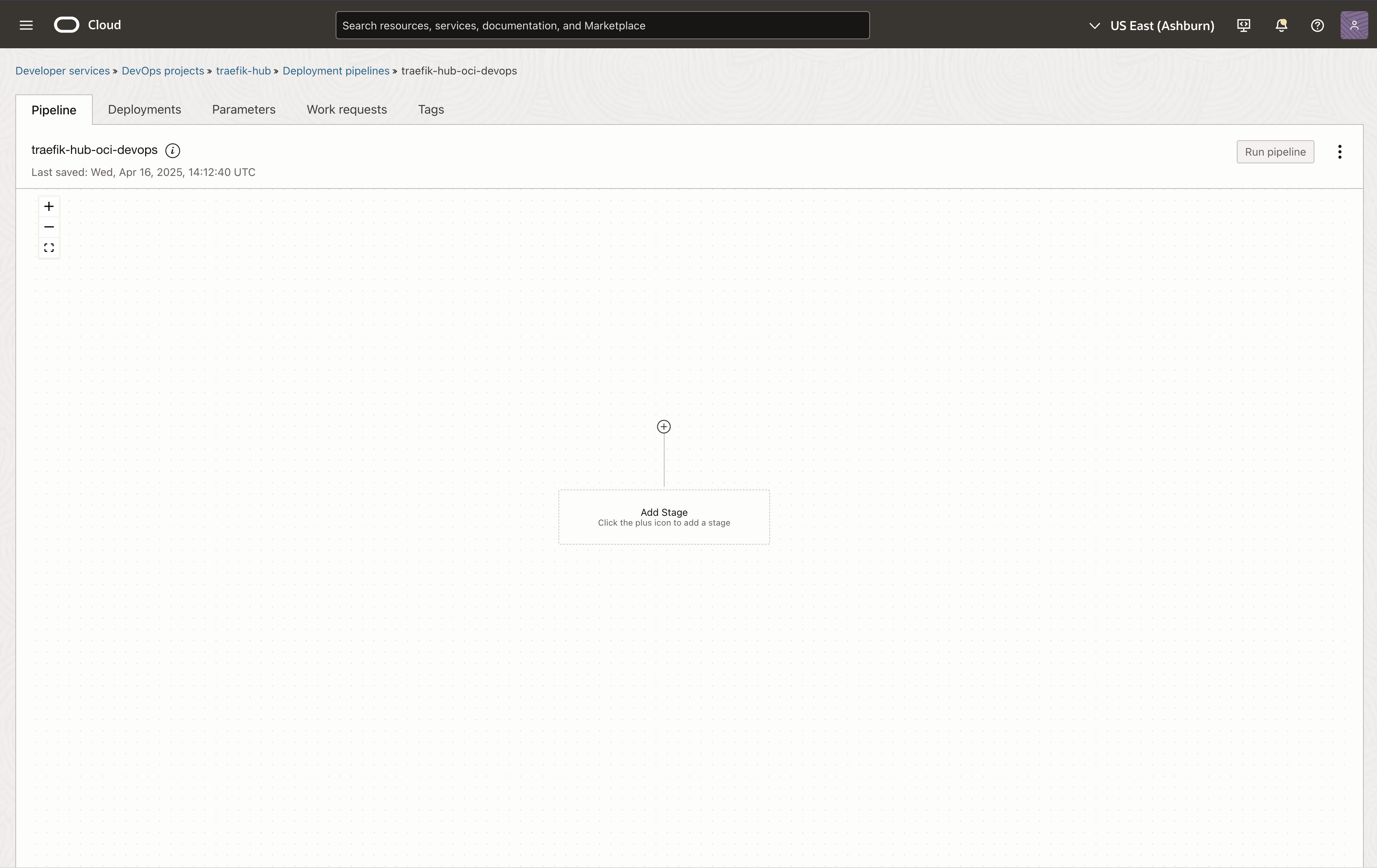
Task: Fit pipeline canvas to screen
Action: click(x=49, y=248)
